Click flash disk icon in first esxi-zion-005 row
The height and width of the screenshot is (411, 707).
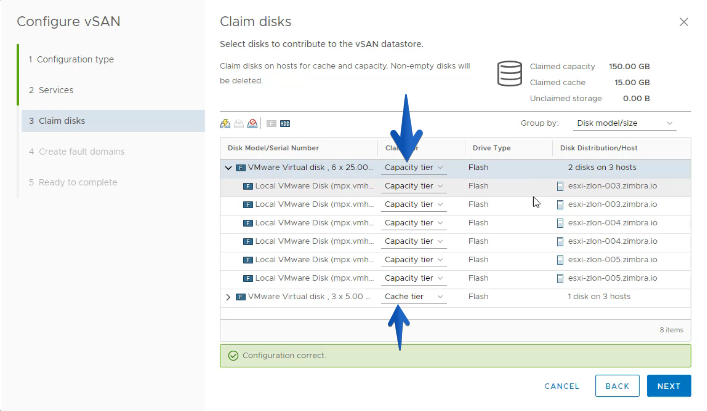248,260
